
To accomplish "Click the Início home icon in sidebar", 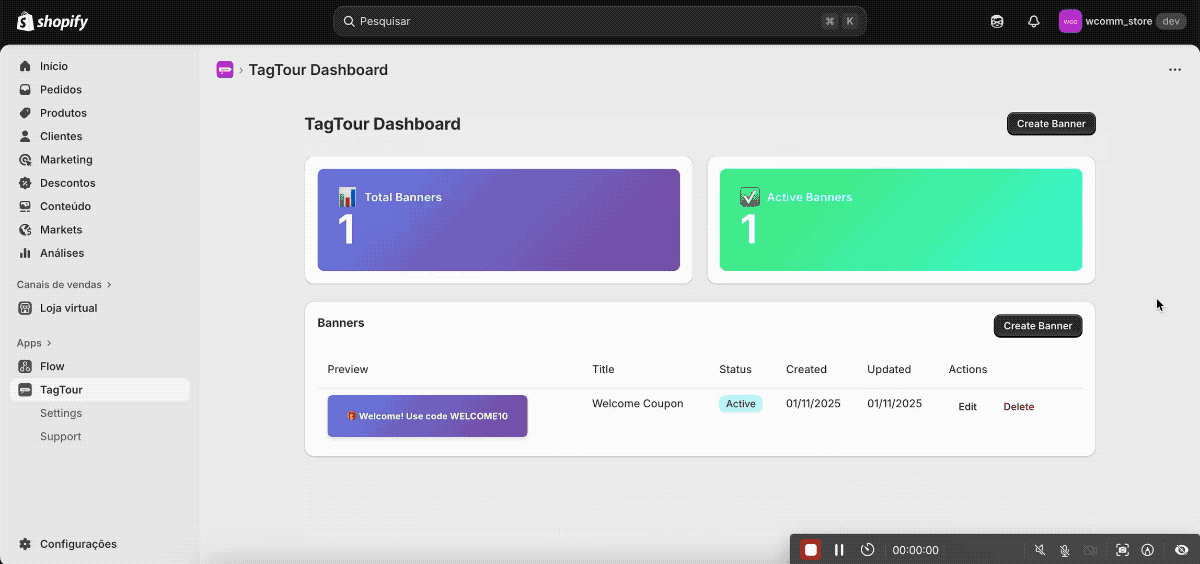I will coord(25,66).
